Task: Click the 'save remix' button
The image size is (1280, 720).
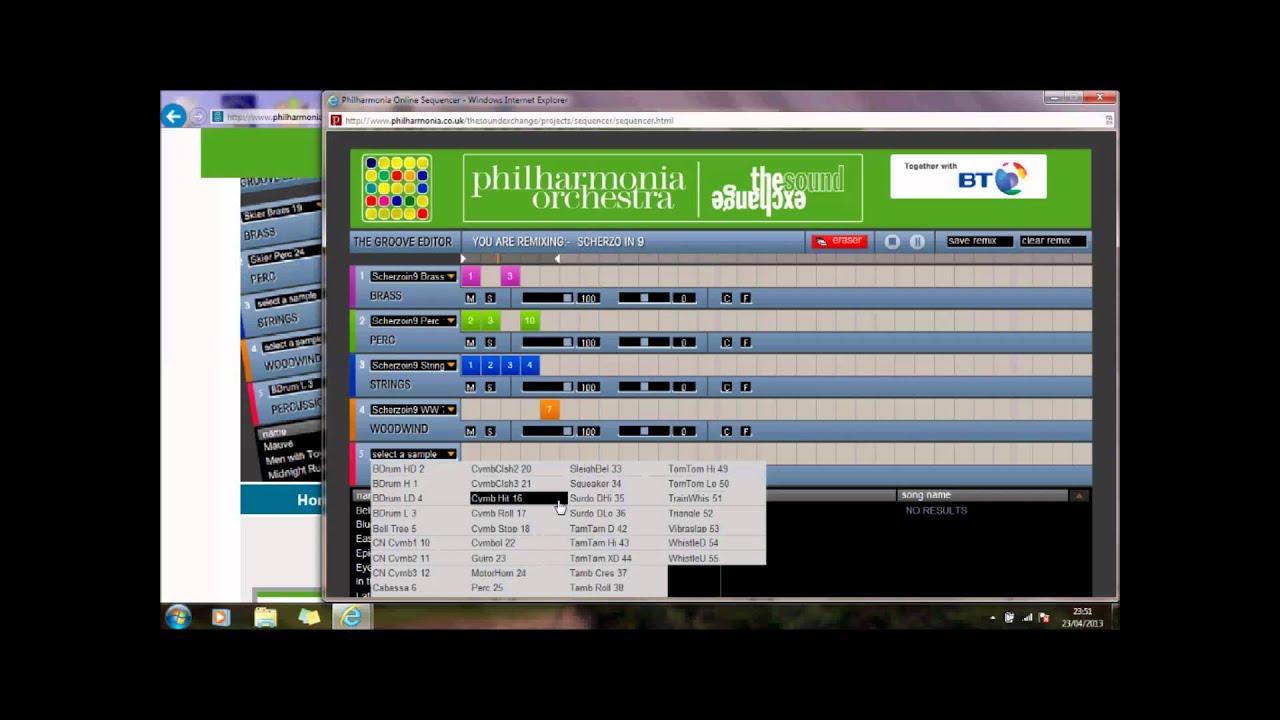Action: pyautogui.click(x=979, y=241)
